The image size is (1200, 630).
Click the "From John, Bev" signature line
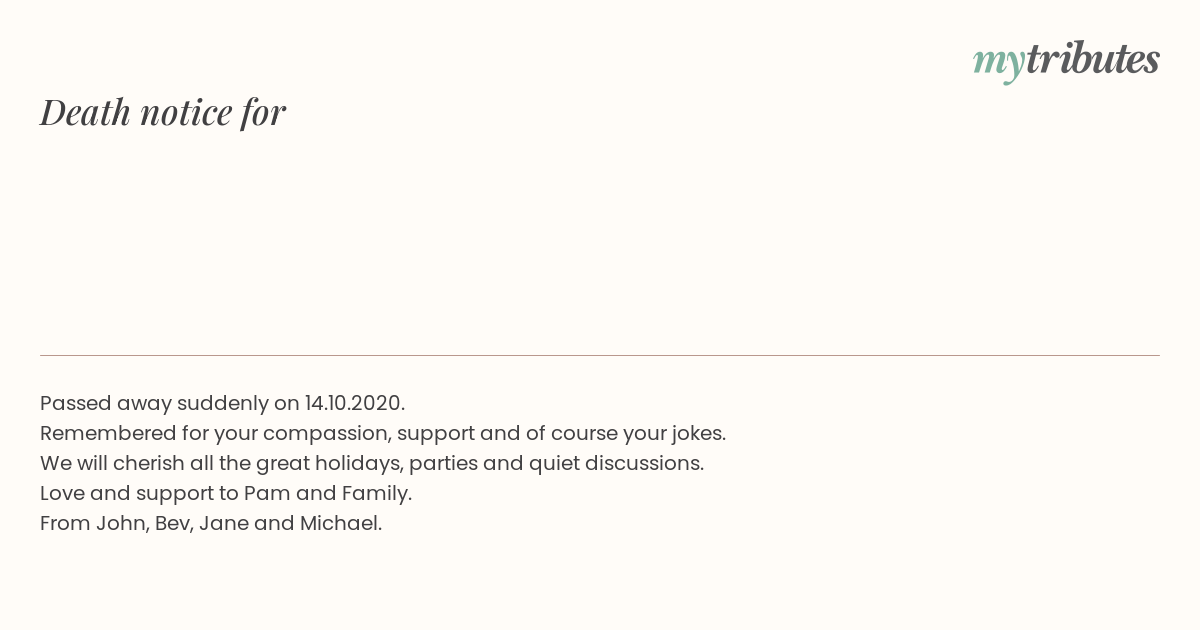tap(211, 523)
